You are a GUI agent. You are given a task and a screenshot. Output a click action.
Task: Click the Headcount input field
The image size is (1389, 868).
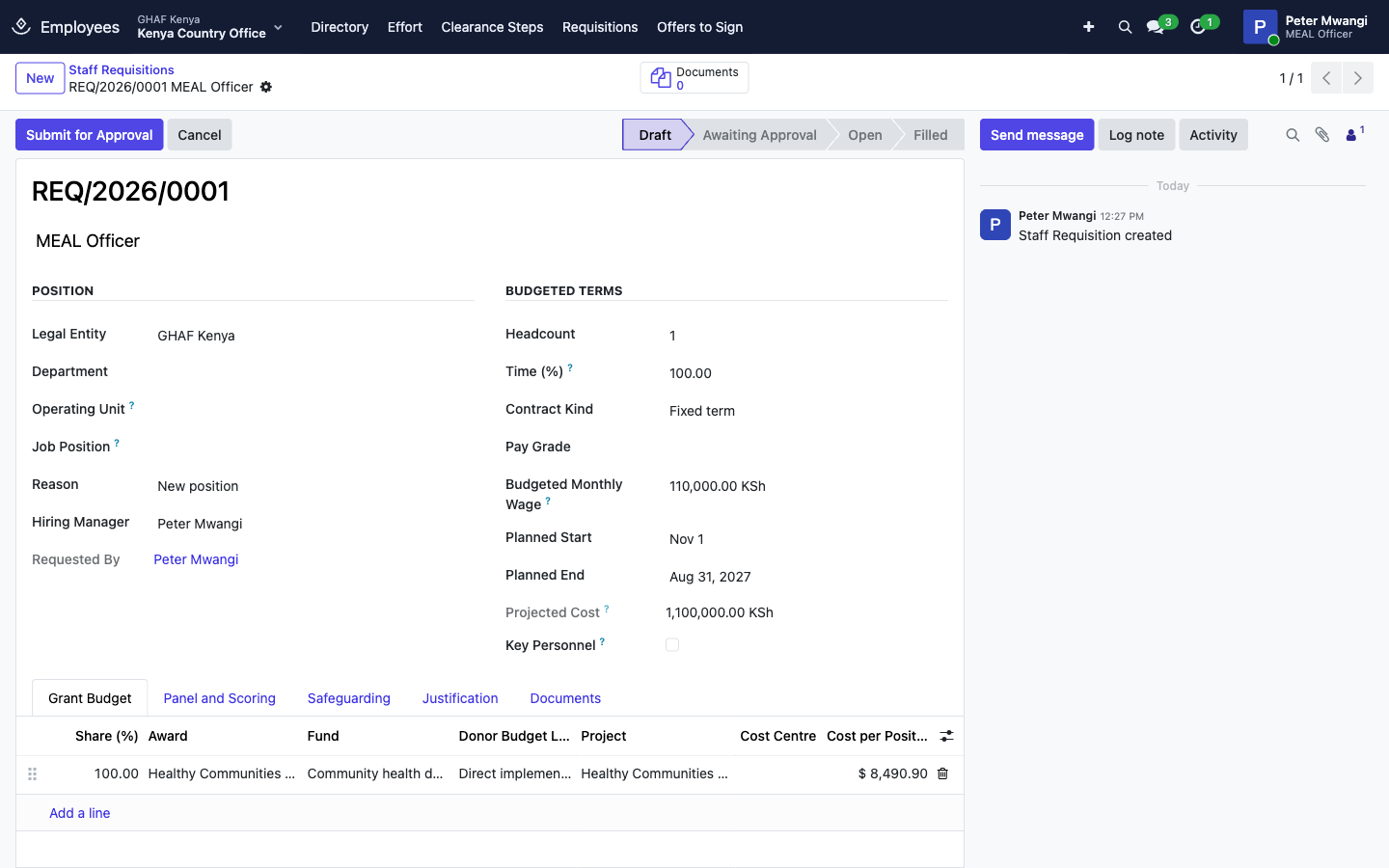806,336
